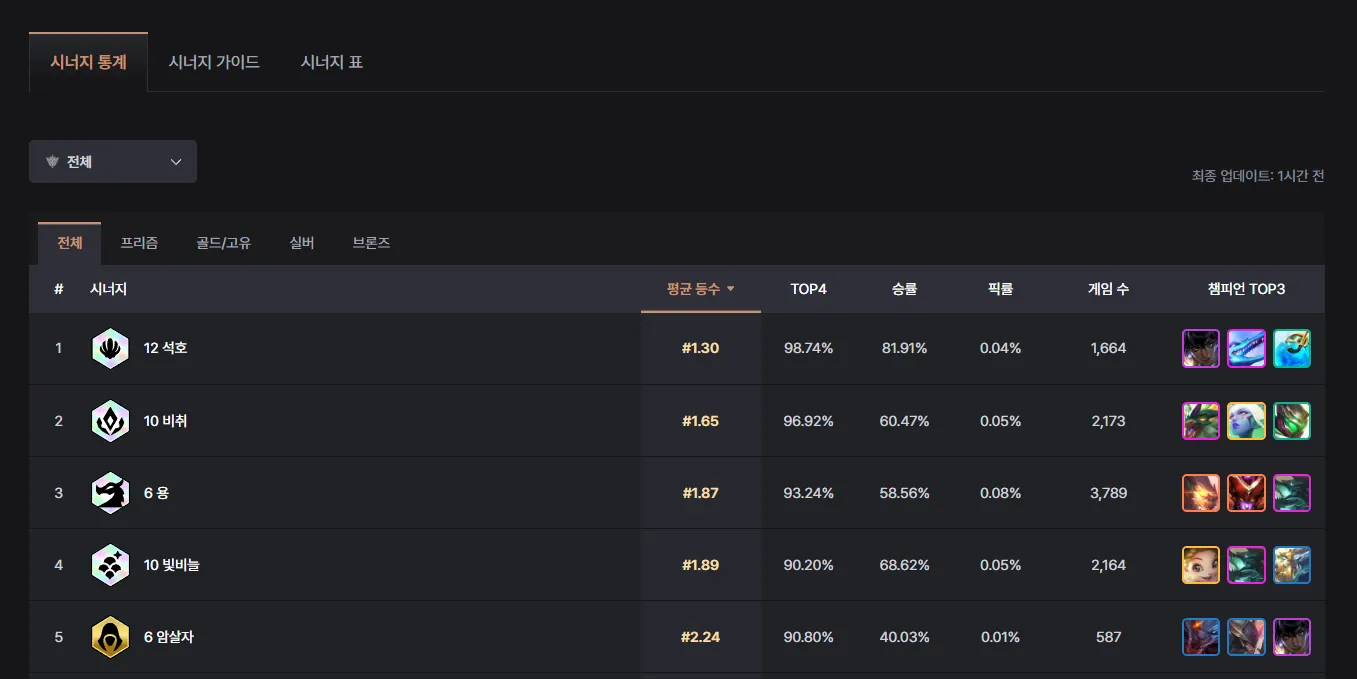This screenshot has width=1357, height=679.
Task: Select third champion portrait in 10 비취 row
Action: (1292, 421)
